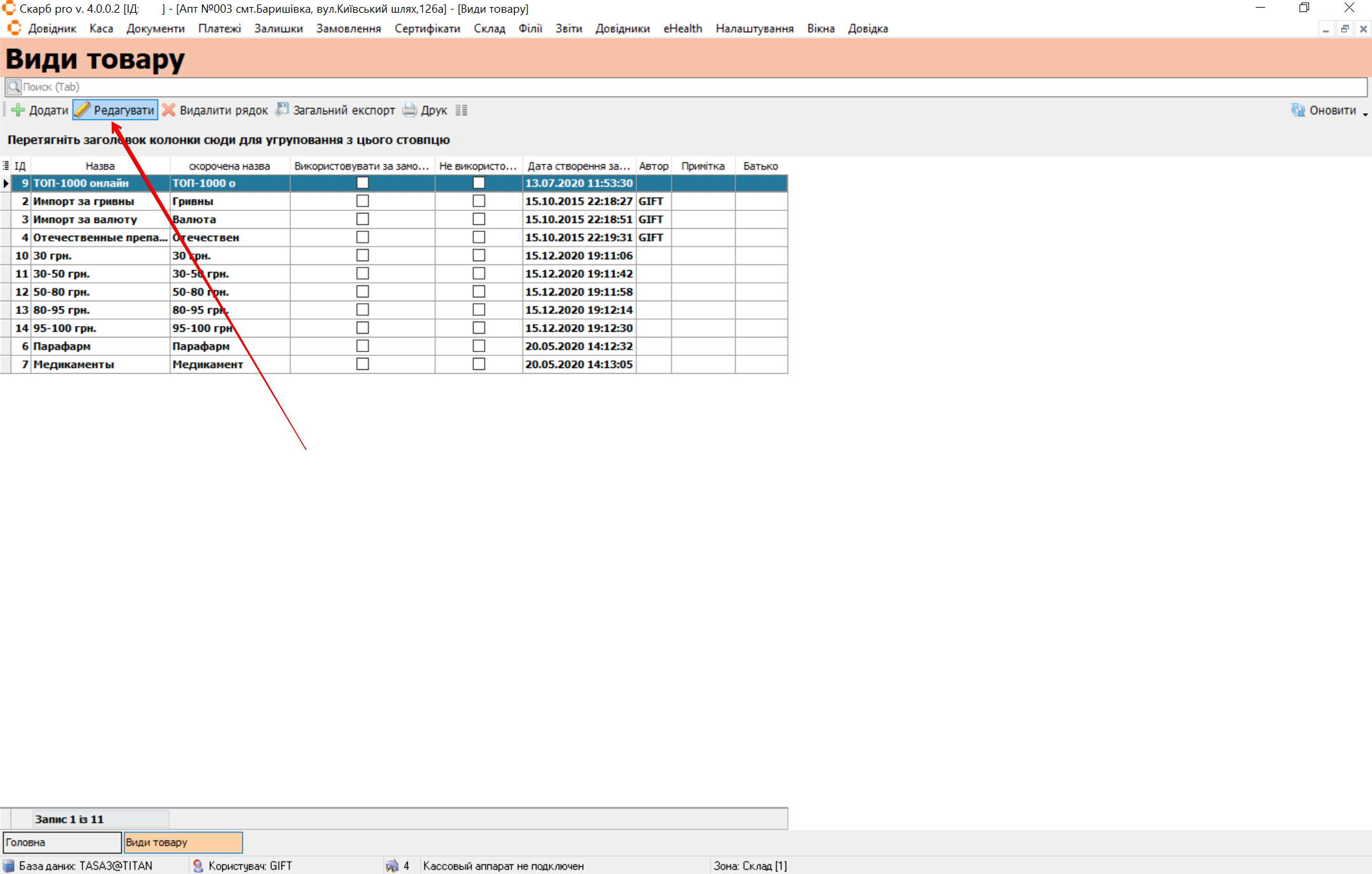
Task: Sort by the Назва column header
Action: point(100,166)
